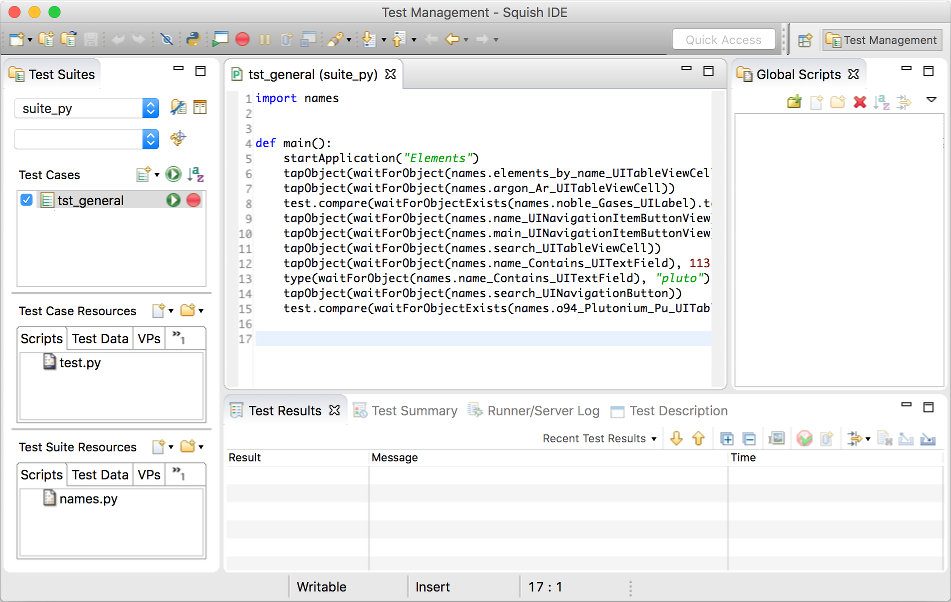This screenshot has height=602, width=951.
Task: Sort test cases alphabetically
Action: pos(196,175)
